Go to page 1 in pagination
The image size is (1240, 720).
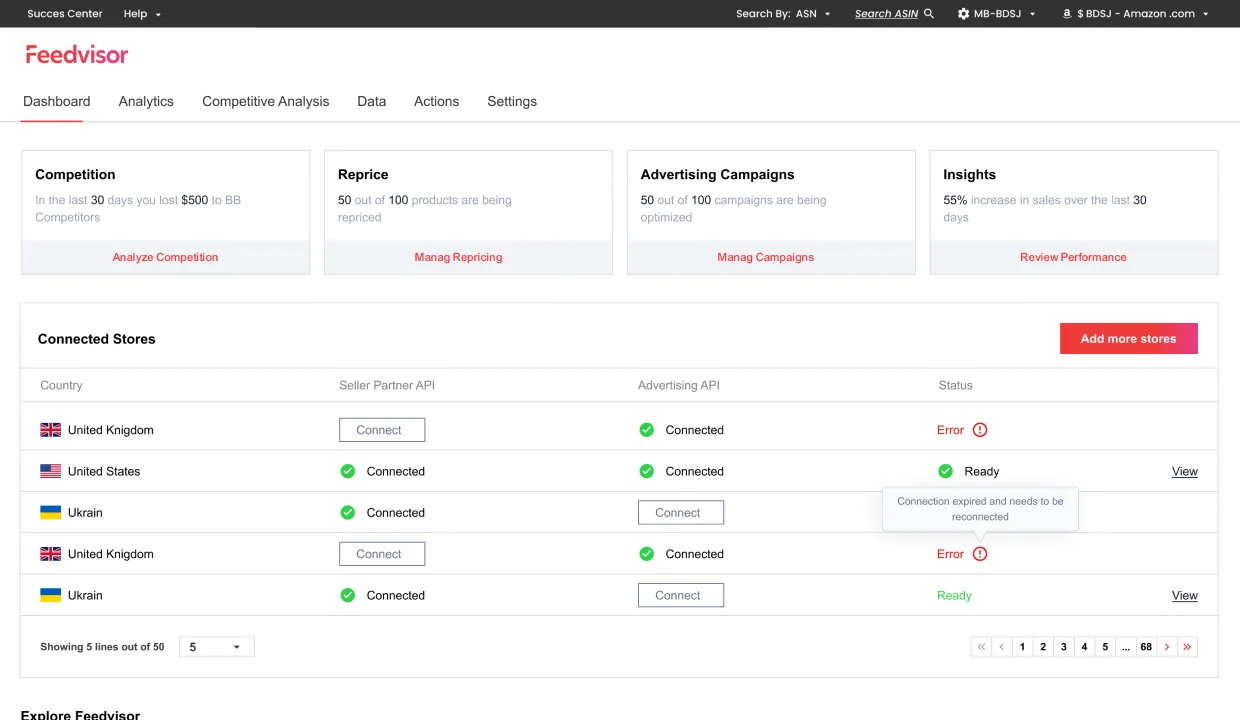[x=1022, y=647]
